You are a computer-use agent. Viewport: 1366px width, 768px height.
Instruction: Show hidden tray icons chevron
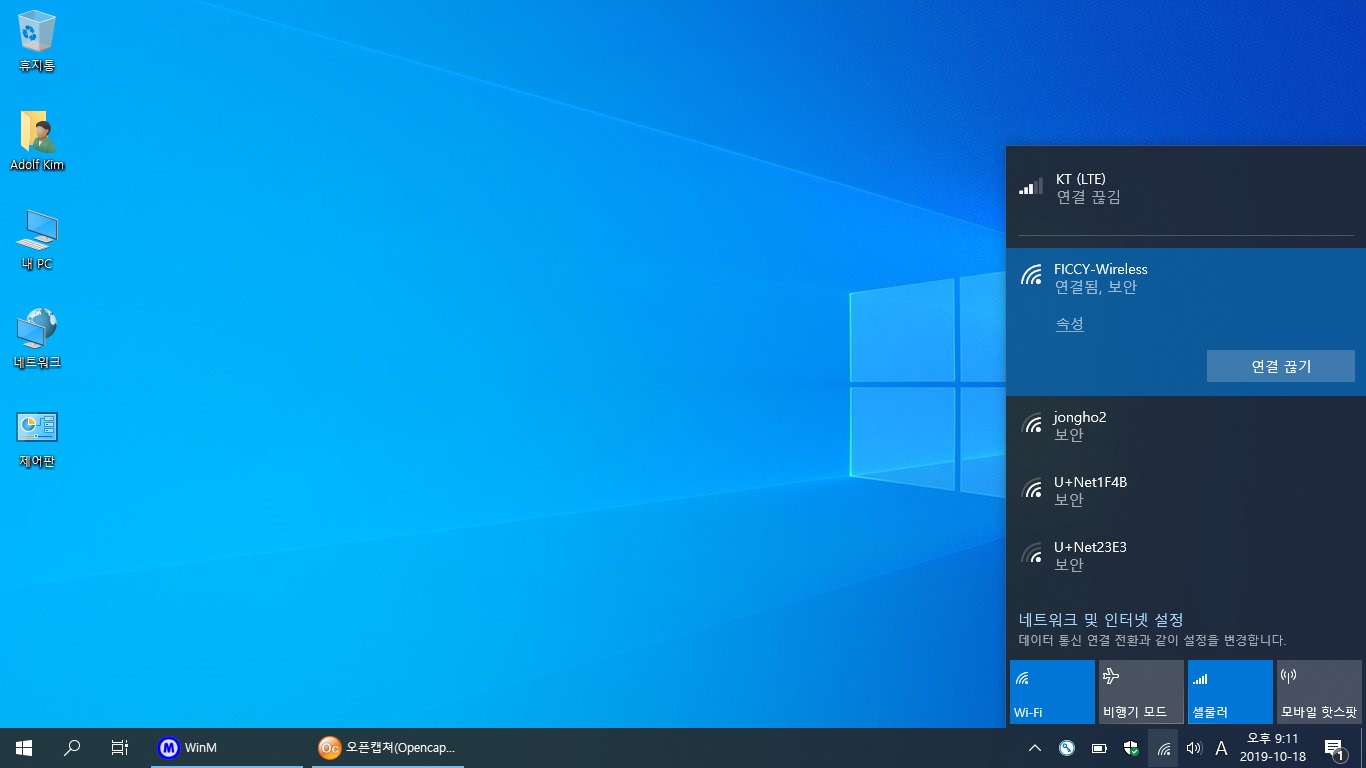[1035, 748]
